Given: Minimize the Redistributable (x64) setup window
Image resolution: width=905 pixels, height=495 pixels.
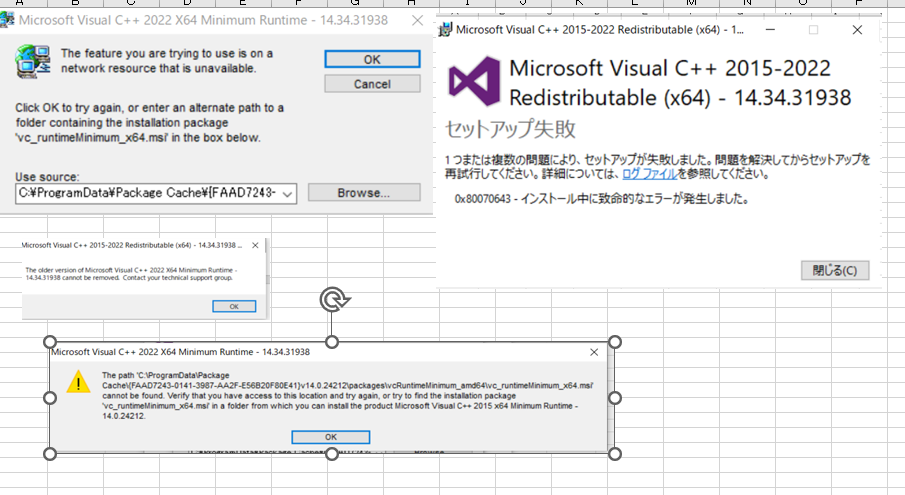Looking at the screenshot, I should (x=770, y=29).
